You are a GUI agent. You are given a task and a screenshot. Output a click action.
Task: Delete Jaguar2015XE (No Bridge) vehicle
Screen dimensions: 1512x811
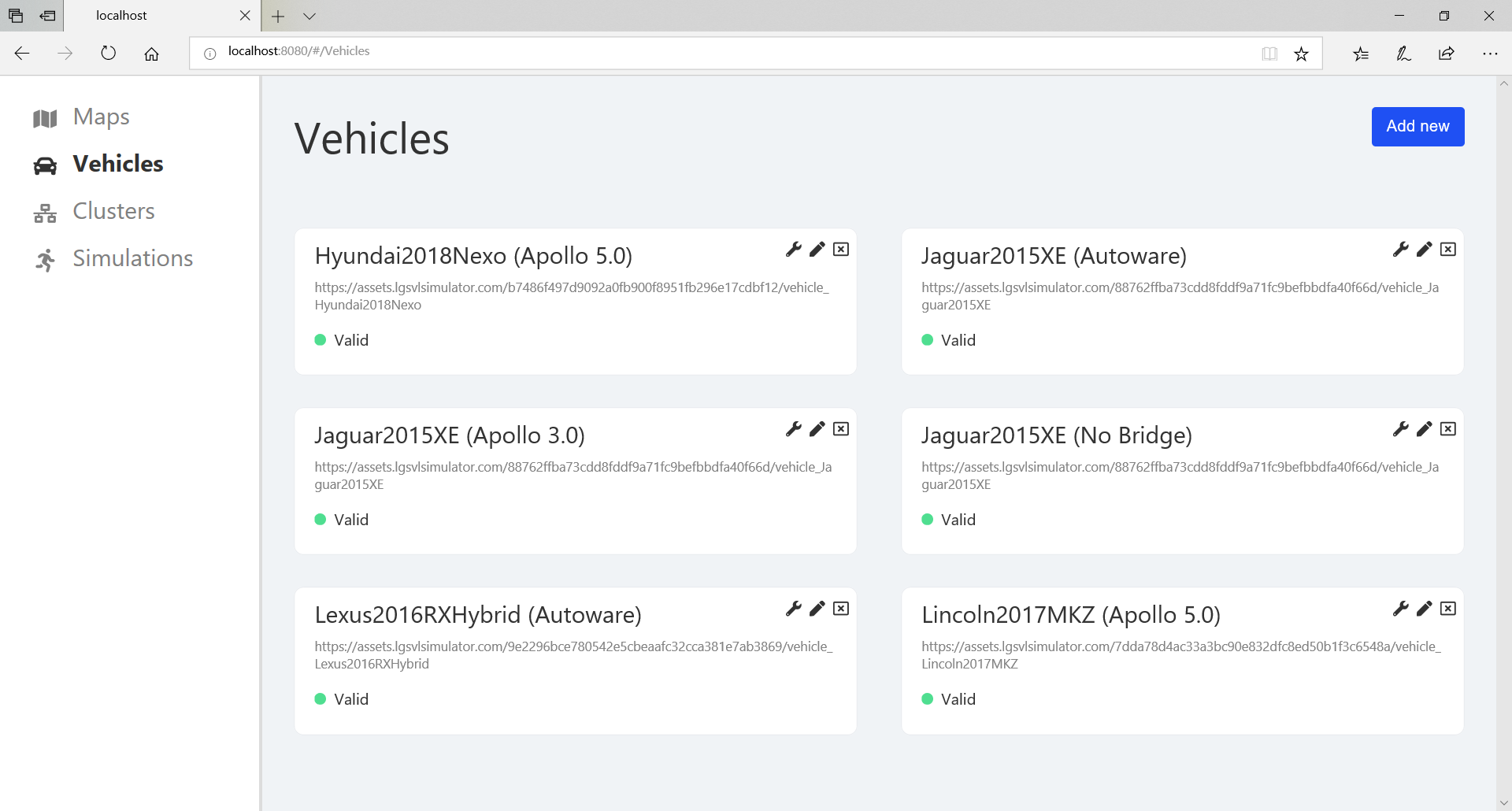coord(1448,429)
